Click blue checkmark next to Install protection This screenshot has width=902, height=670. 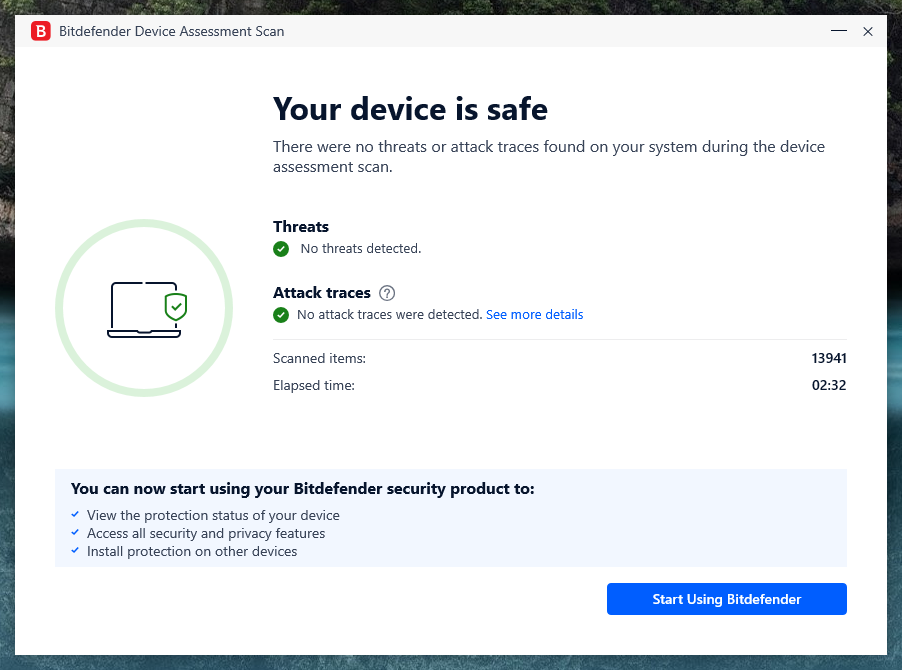coord(75,551)
